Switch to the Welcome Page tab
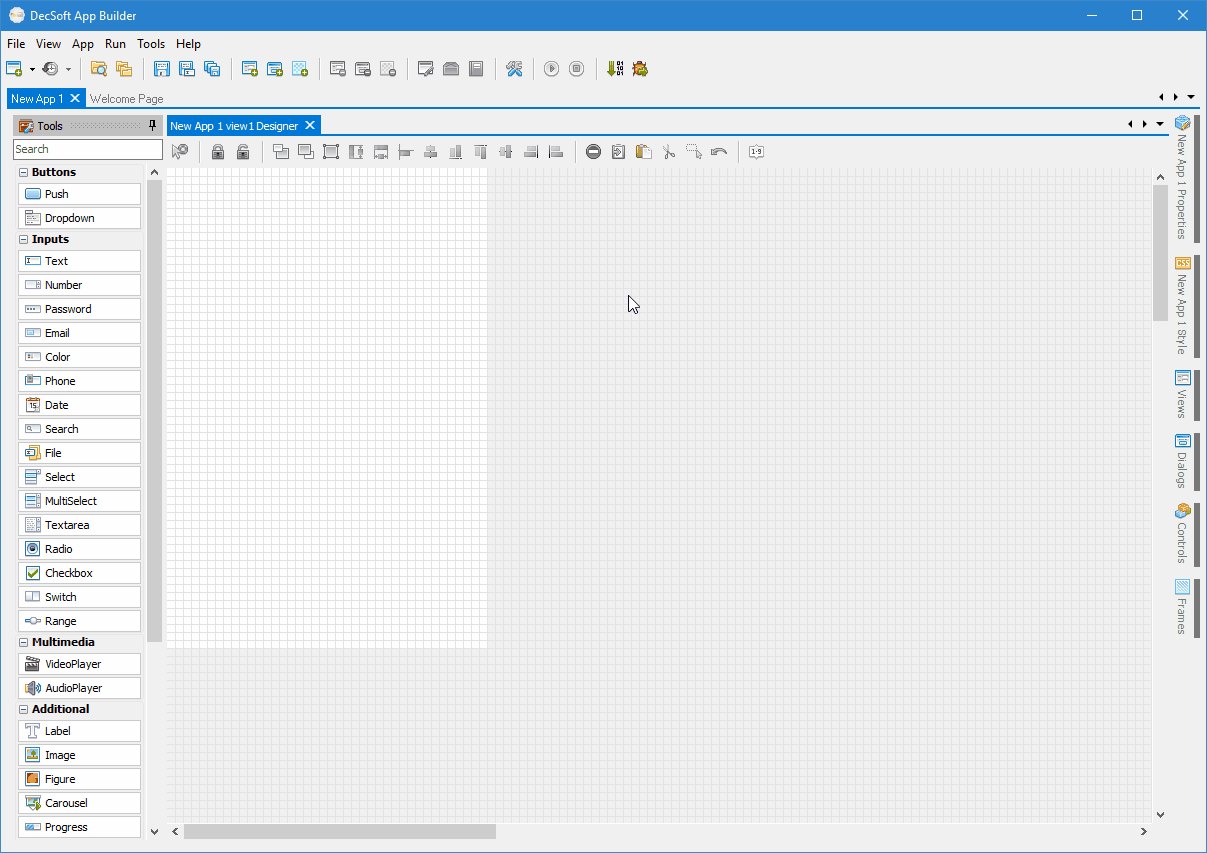This screenshot has height=853, width=1207. click(x=126, y=98)
